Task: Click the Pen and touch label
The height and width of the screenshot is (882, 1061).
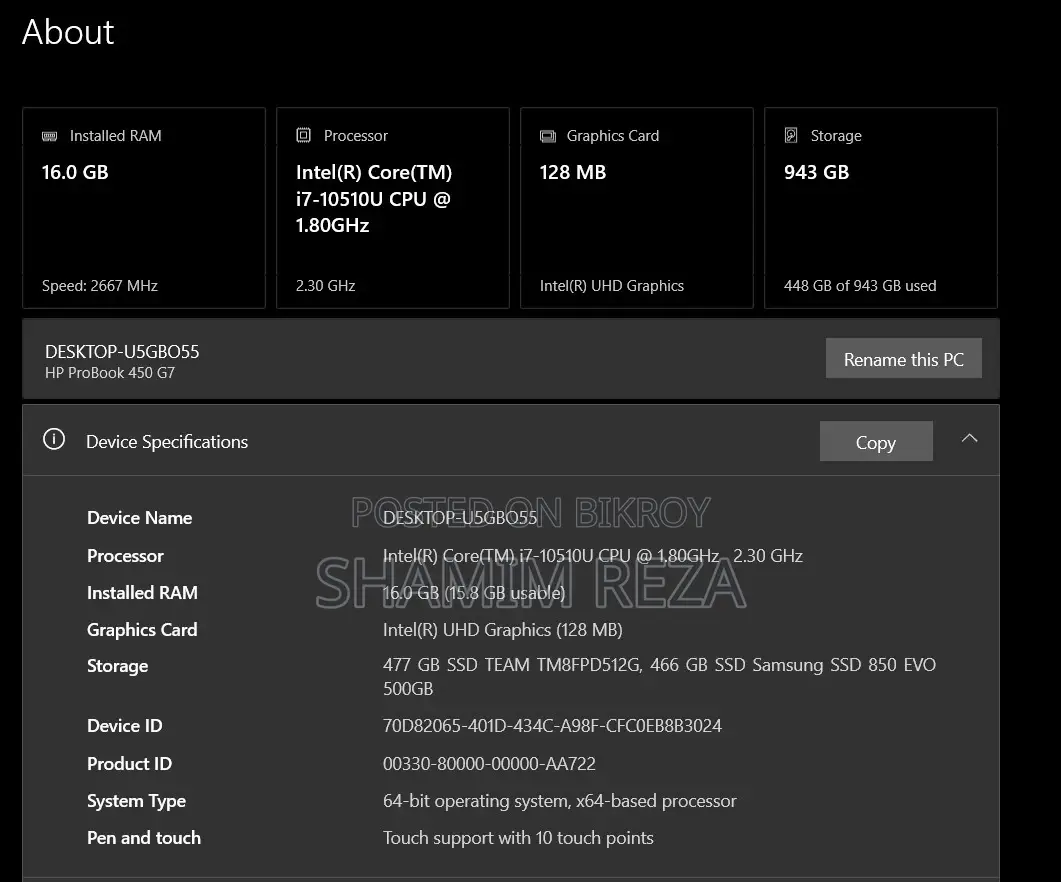Action: coord(144,838)
